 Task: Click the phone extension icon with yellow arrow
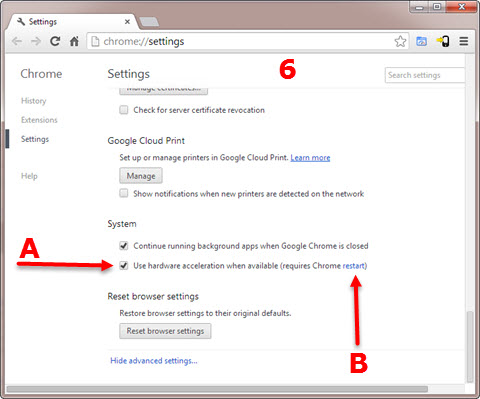tap(443, 41)
